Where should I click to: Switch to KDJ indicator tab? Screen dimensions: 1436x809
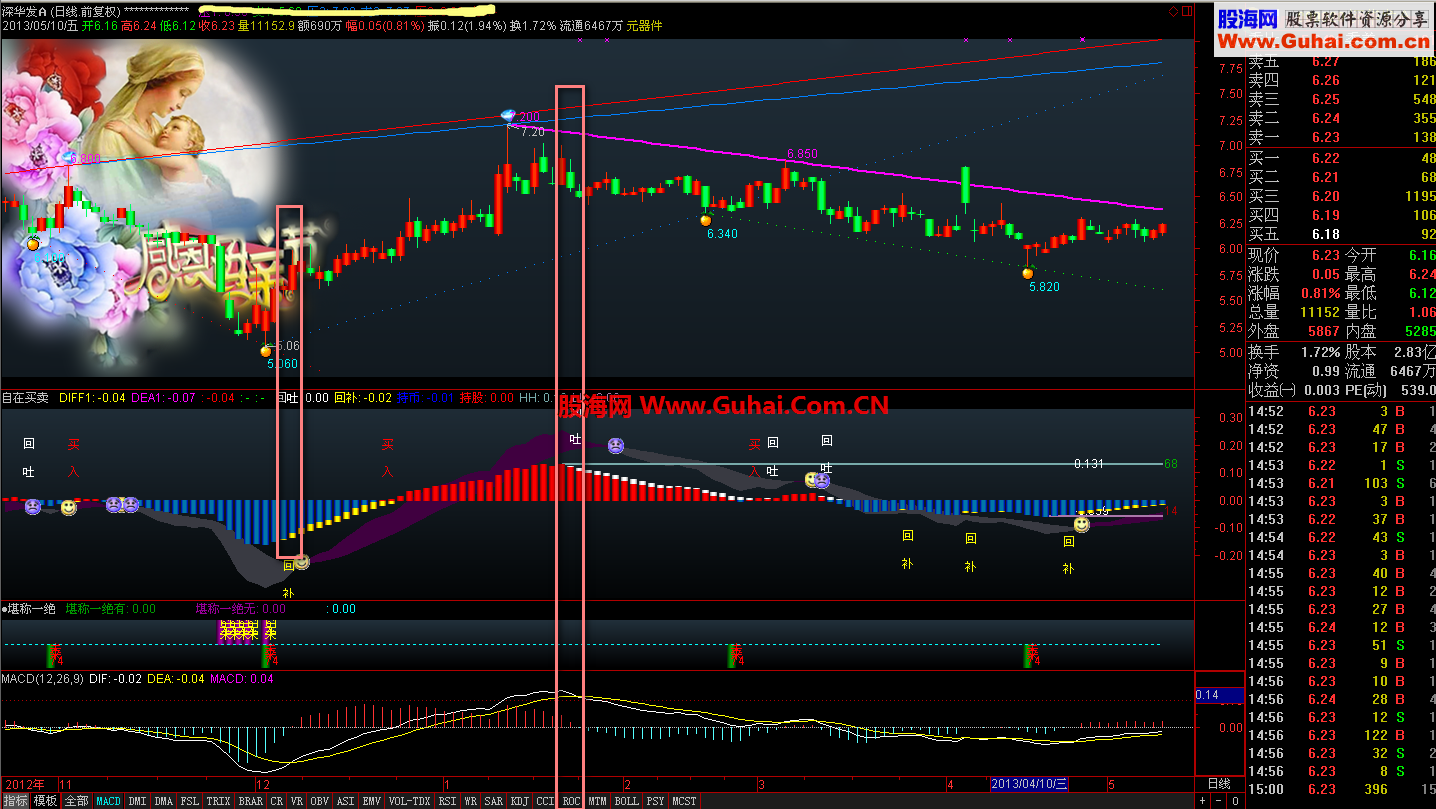pyautogui.click(x=520, y=801)
